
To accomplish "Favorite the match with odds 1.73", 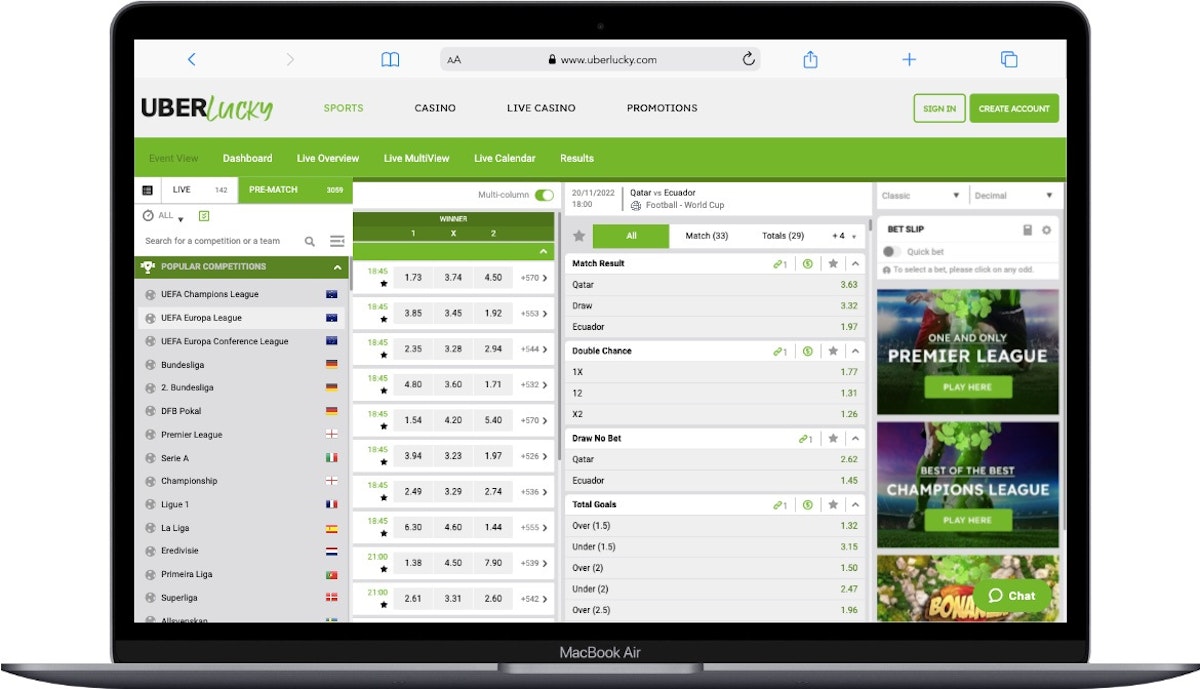I will coord(383,284).
